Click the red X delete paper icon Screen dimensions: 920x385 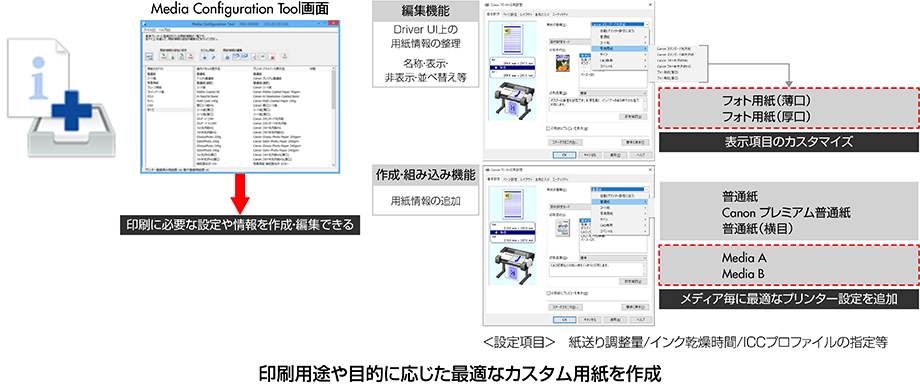pyautogui.click(x=272, y=57)
